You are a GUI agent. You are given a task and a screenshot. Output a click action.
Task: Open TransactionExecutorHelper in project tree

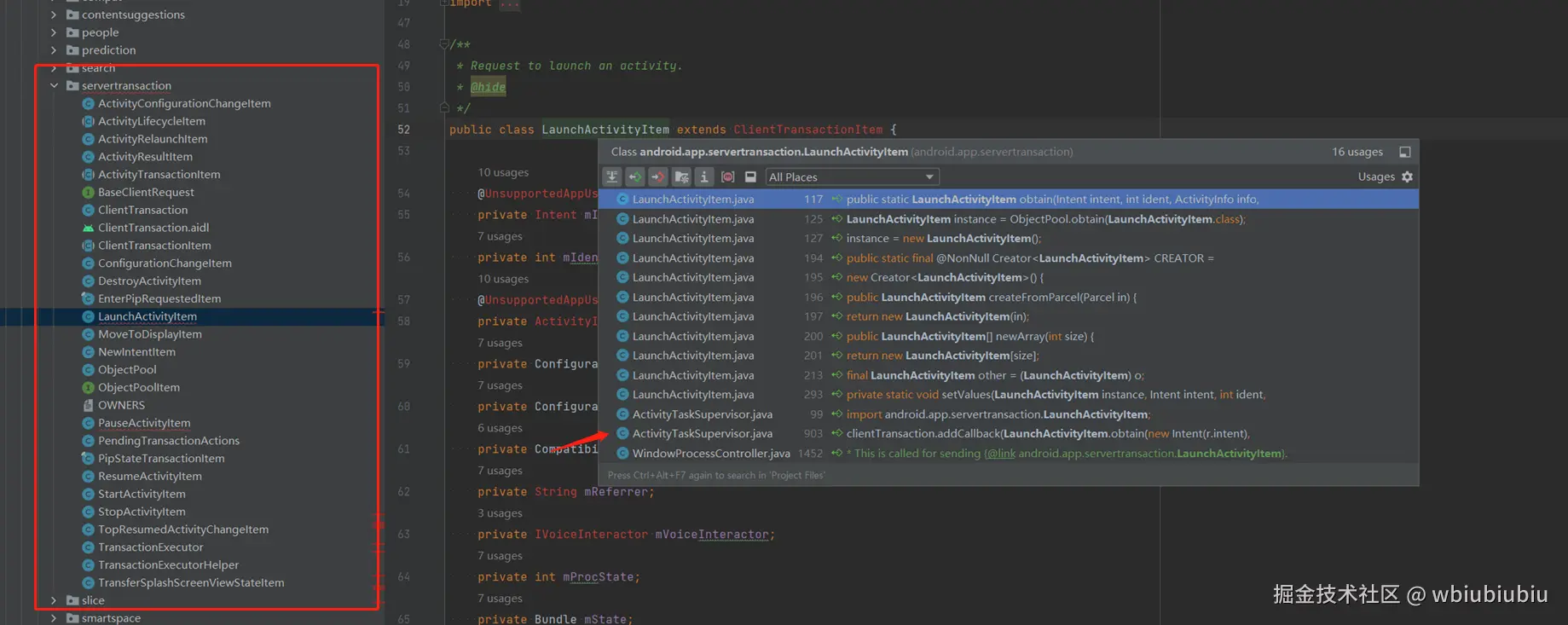[x=168, y=565]
